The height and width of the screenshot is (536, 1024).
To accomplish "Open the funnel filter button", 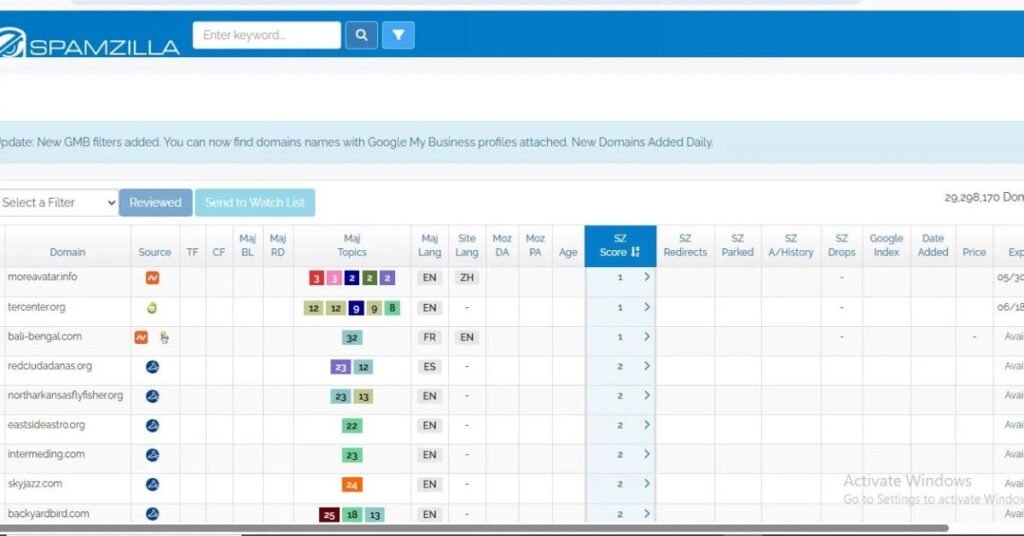I will point(398,35).
